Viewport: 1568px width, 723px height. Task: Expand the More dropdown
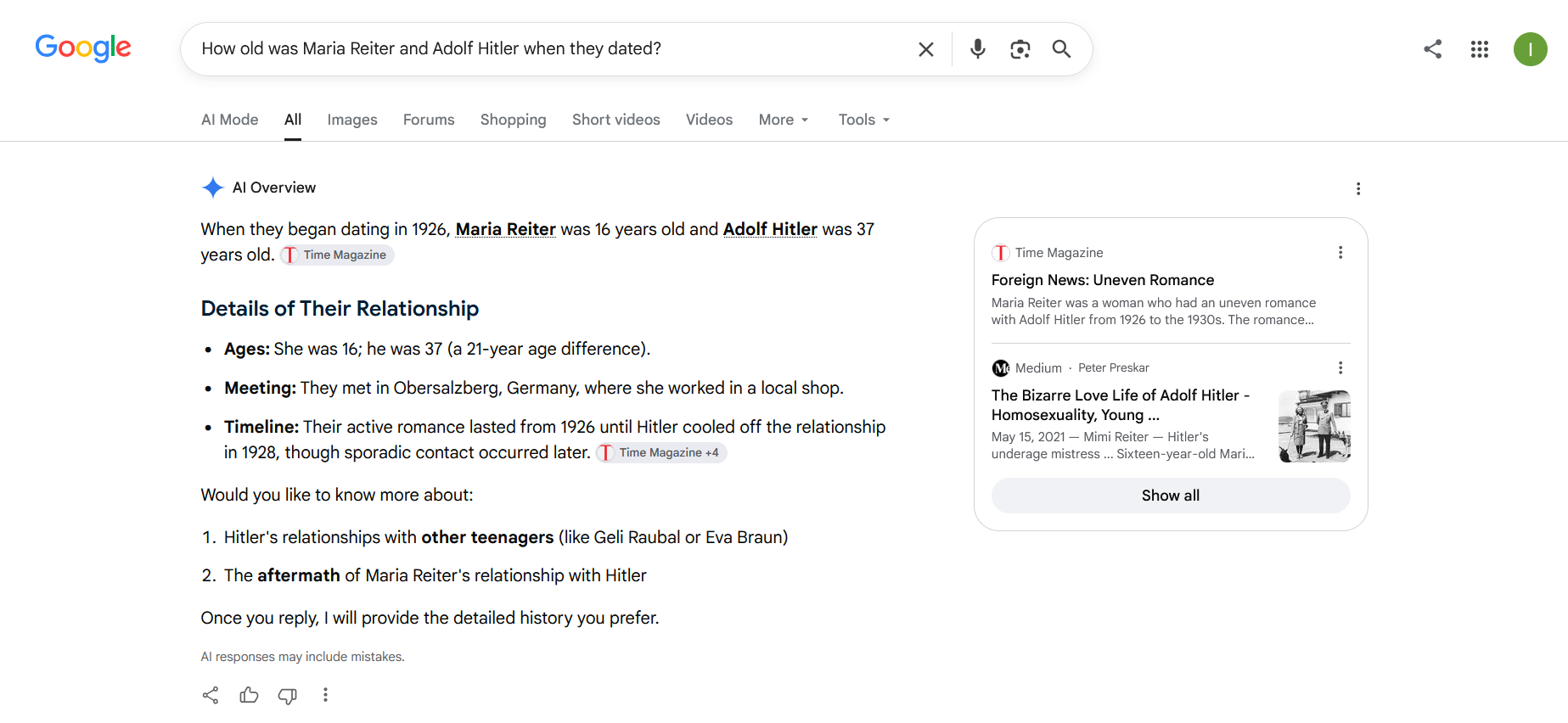(x=784, y=120)
